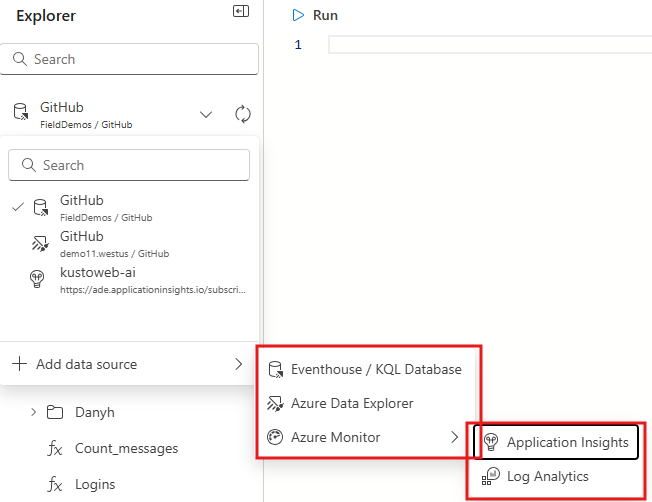Click the Azure Data Explorer icon
This screenshot has width=652, height=502.
click(x=274, y=403)
